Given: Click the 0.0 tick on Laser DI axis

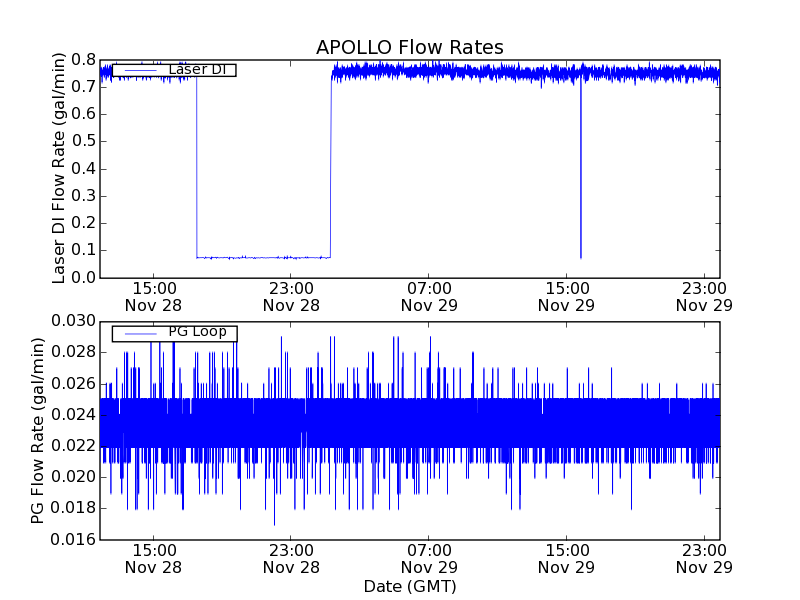Looking at the screenshot, I should click(84, 278).
